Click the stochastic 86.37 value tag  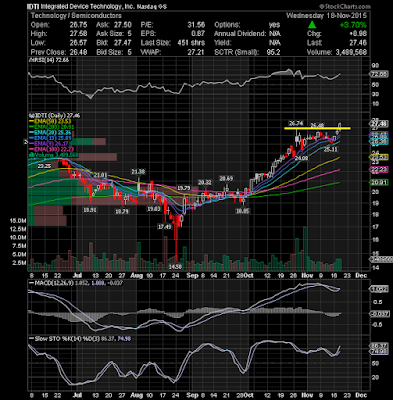(379, 346)
